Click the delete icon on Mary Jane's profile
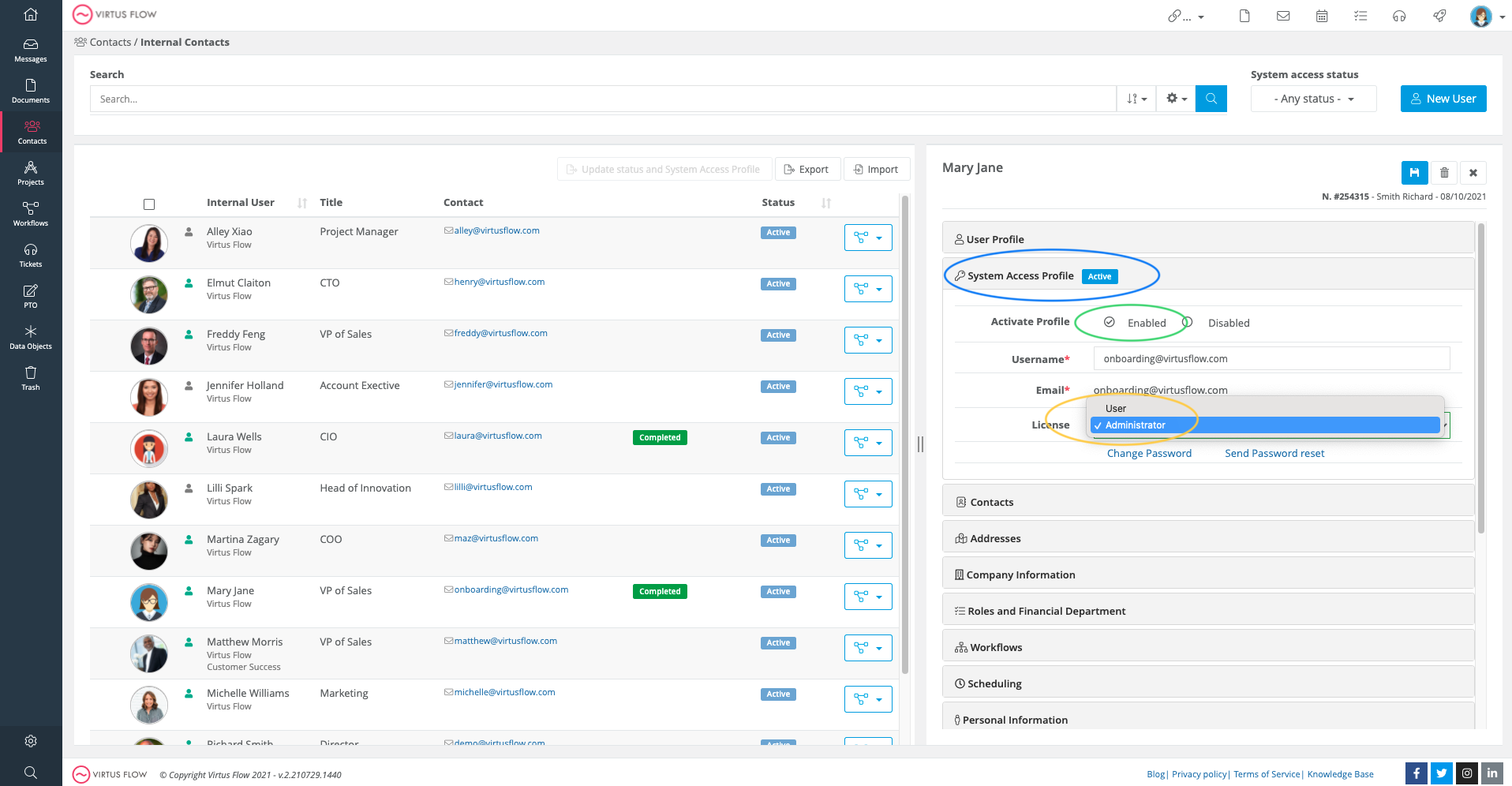This screenshot has width=1512, height=786. coord(1444,172)
